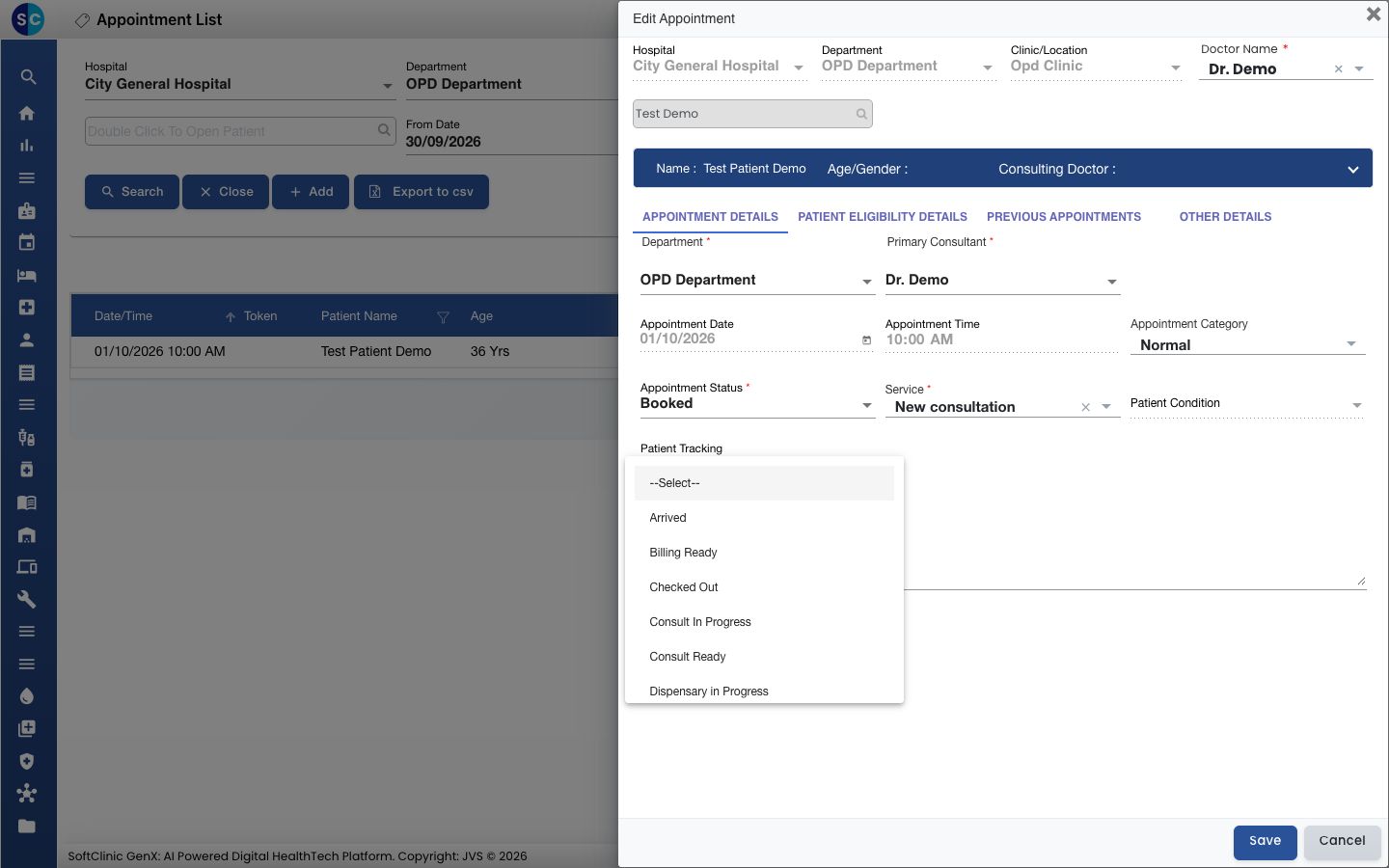Click the Cancel button
Image resolution: width=1389 pixels, height=868 pixels.
click(1342, 842)
